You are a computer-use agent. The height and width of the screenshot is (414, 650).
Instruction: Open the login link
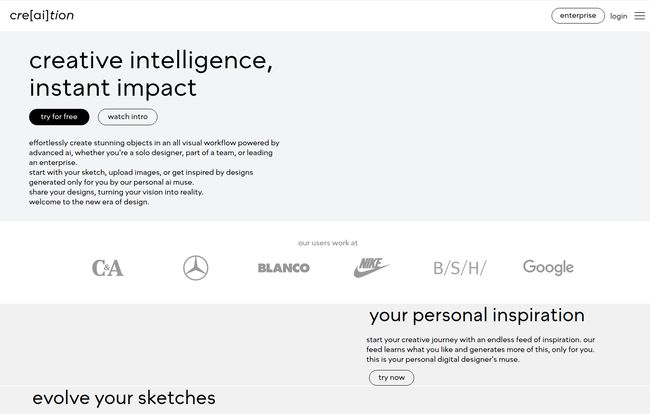(x=618, y=16)
